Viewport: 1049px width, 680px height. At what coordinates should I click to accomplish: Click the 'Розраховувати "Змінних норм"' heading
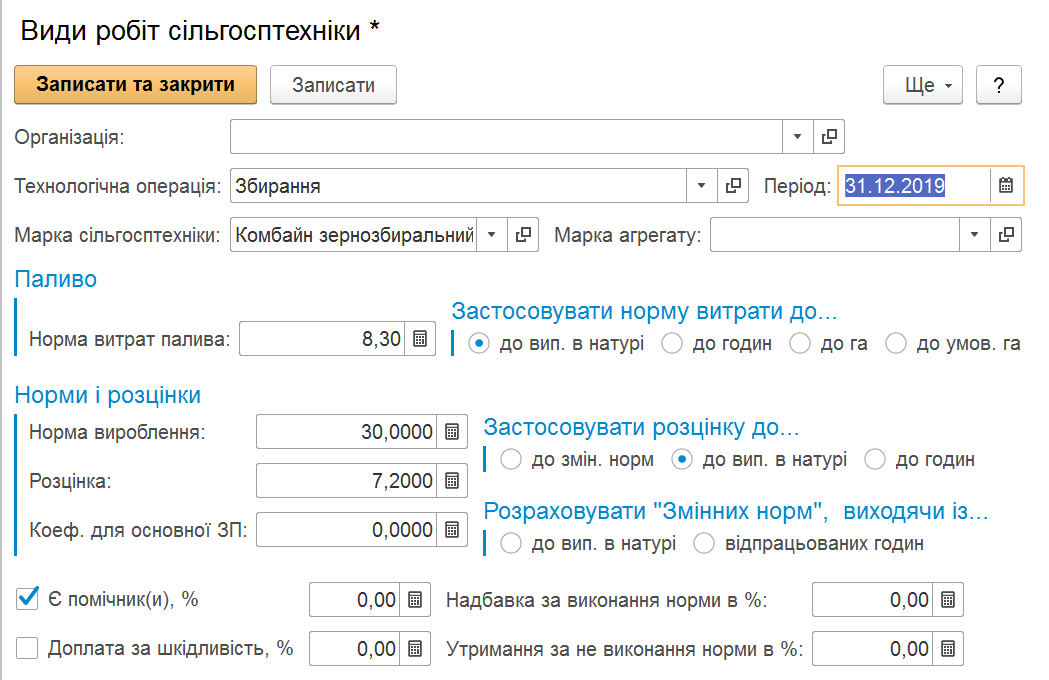point(736,511)
